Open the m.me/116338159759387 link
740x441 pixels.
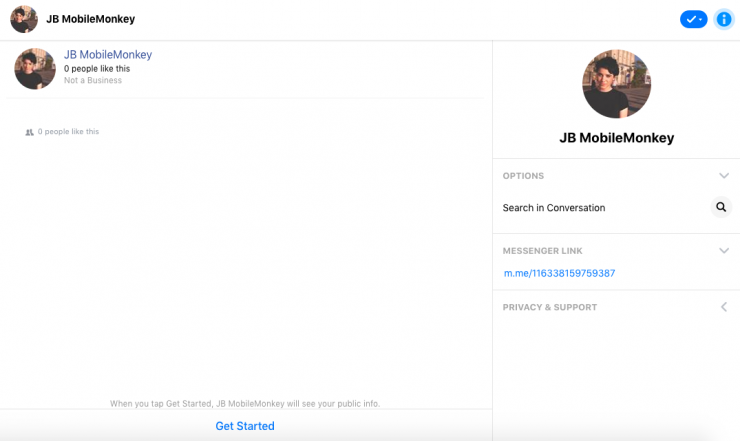point(559,273)
